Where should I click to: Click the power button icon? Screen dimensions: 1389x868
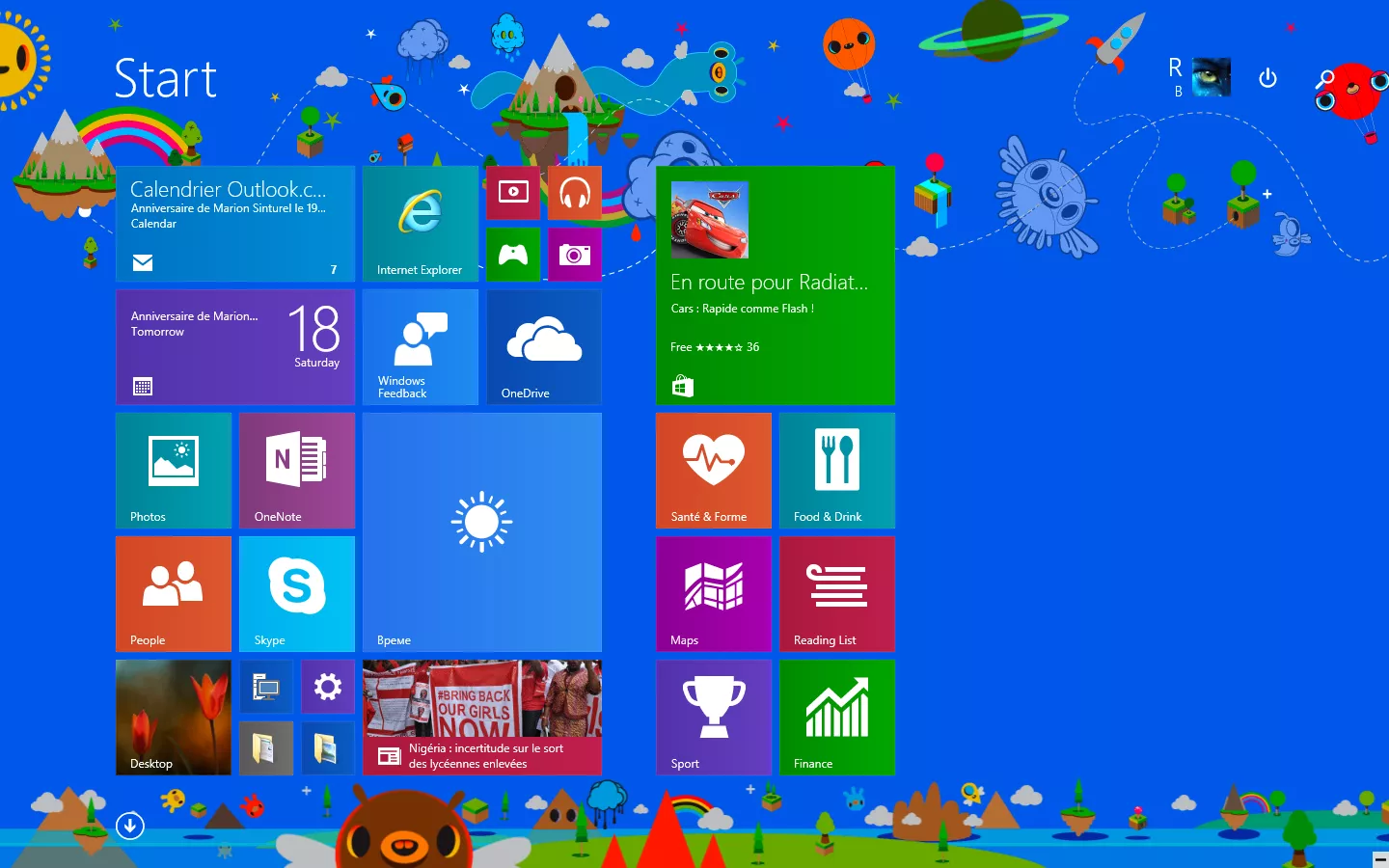(x=1268, y=78)
